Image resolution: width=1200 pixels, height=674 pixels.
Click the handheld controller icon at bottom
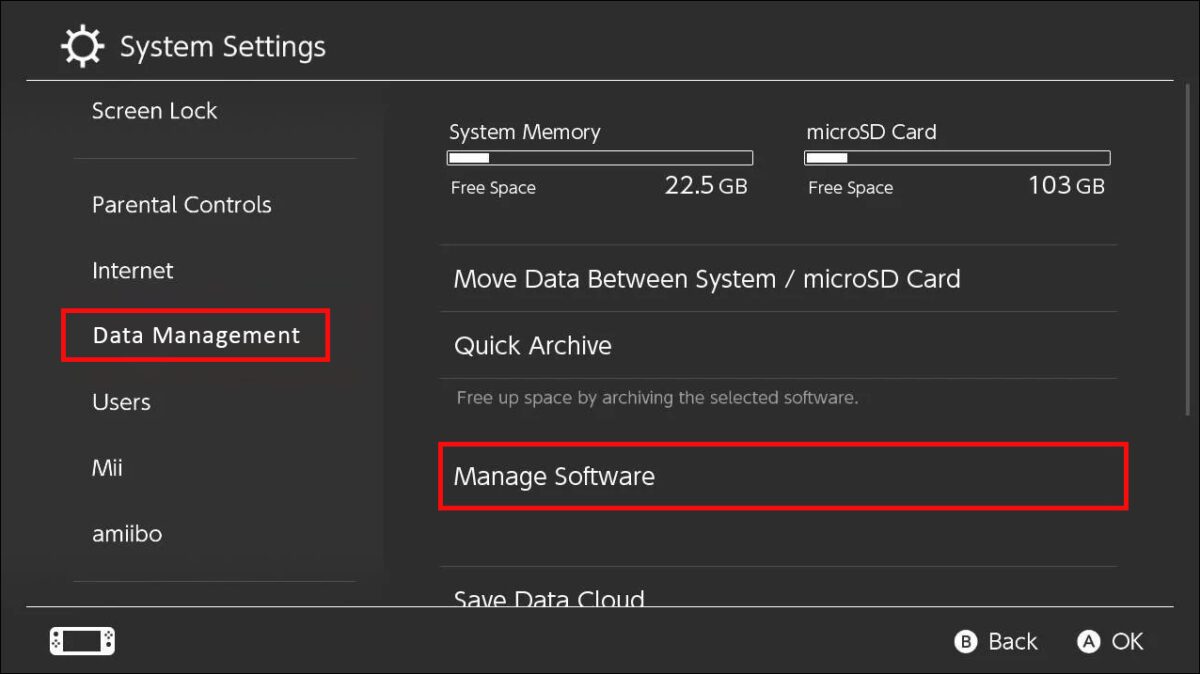point(82,641)
